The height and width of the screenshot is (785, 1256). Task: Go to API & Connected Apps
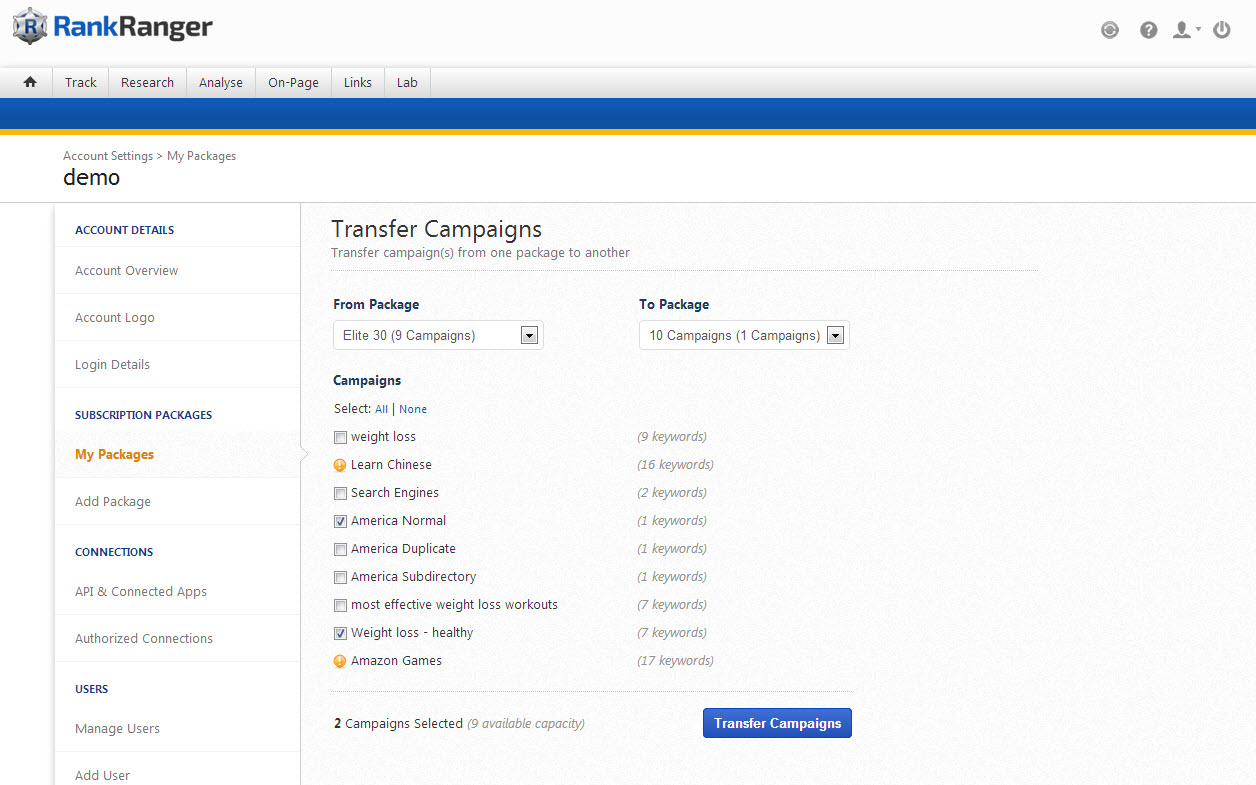coord(141,591)
